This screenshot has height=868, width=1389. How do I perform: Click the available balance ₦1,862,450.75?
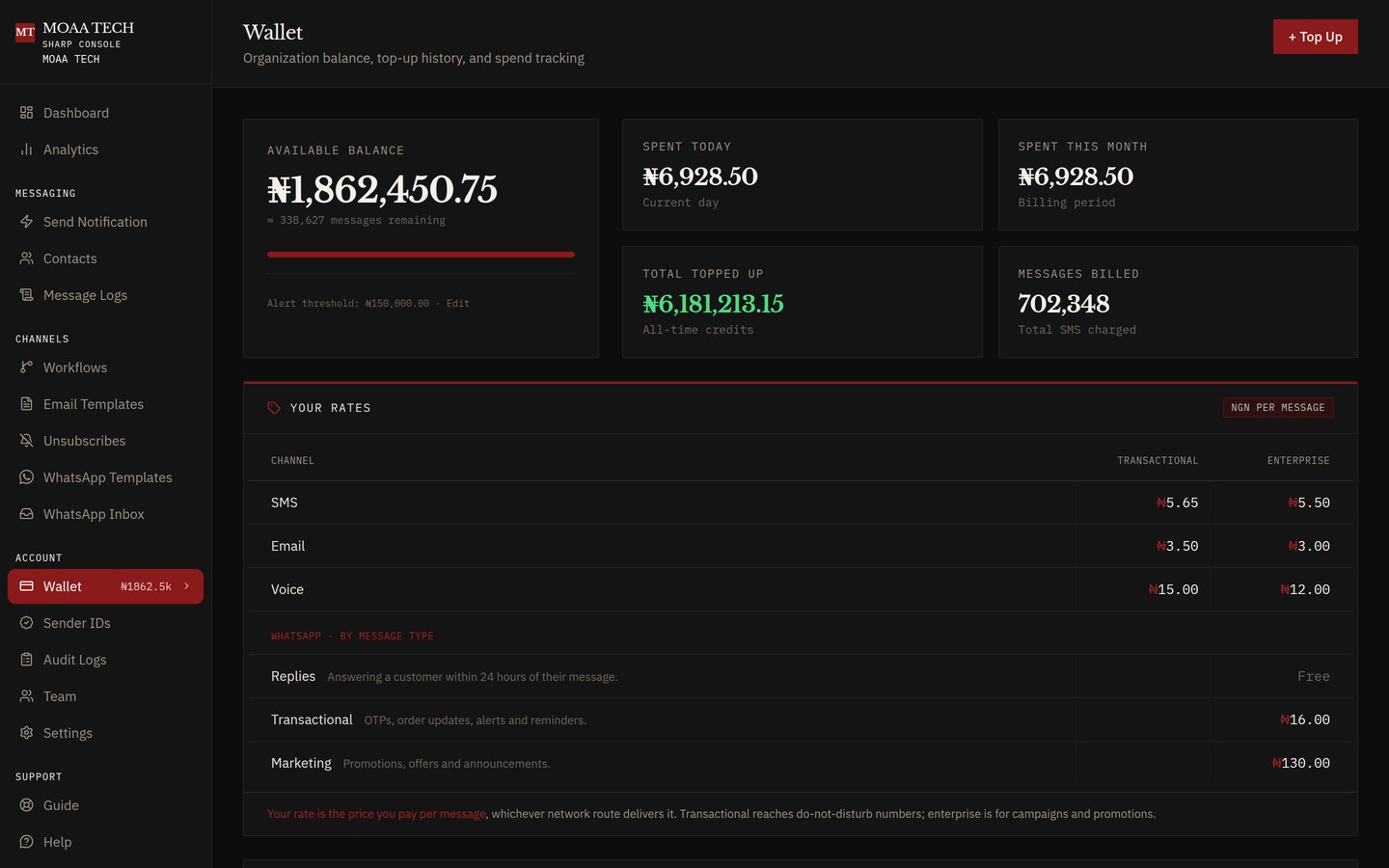[382, 189]
